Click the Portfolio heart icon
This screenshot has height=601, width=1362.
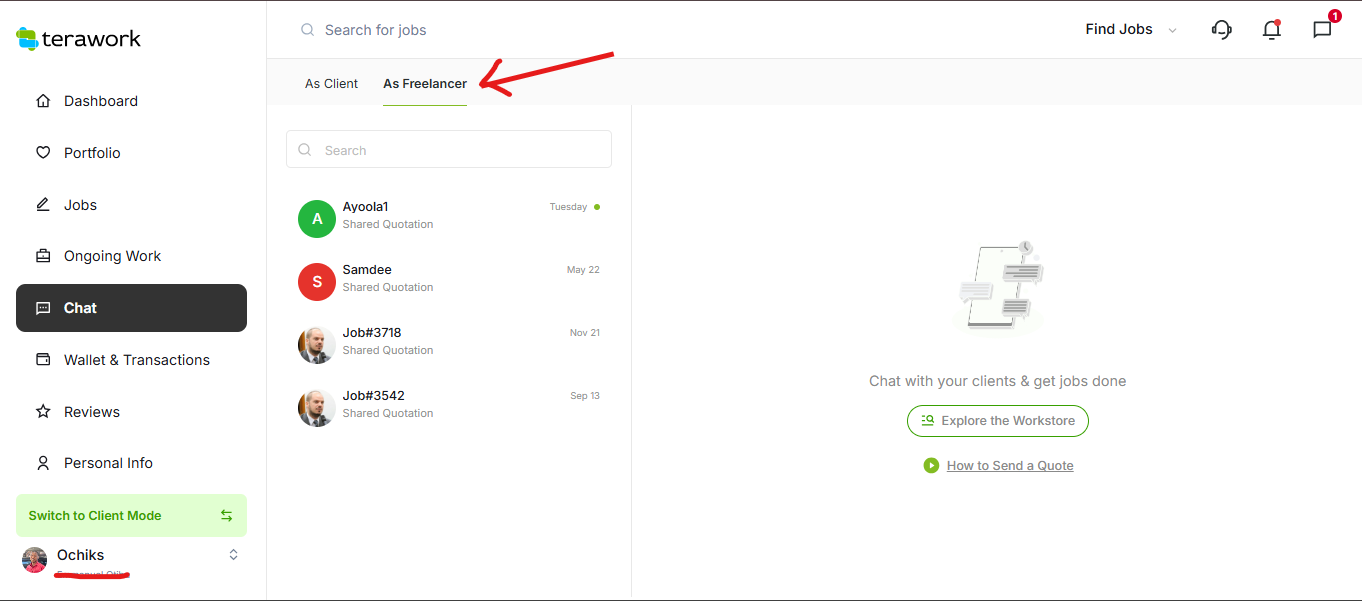click(x=43, y=153)
